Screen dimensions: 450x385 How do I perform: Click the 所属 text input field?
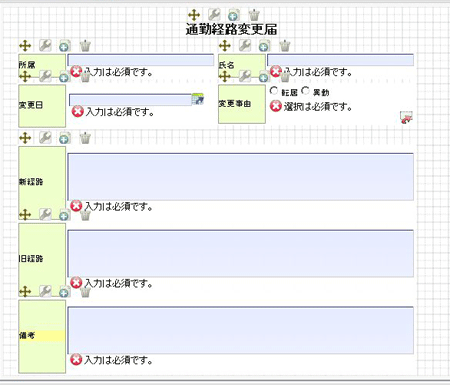click(x=141, y=60)
